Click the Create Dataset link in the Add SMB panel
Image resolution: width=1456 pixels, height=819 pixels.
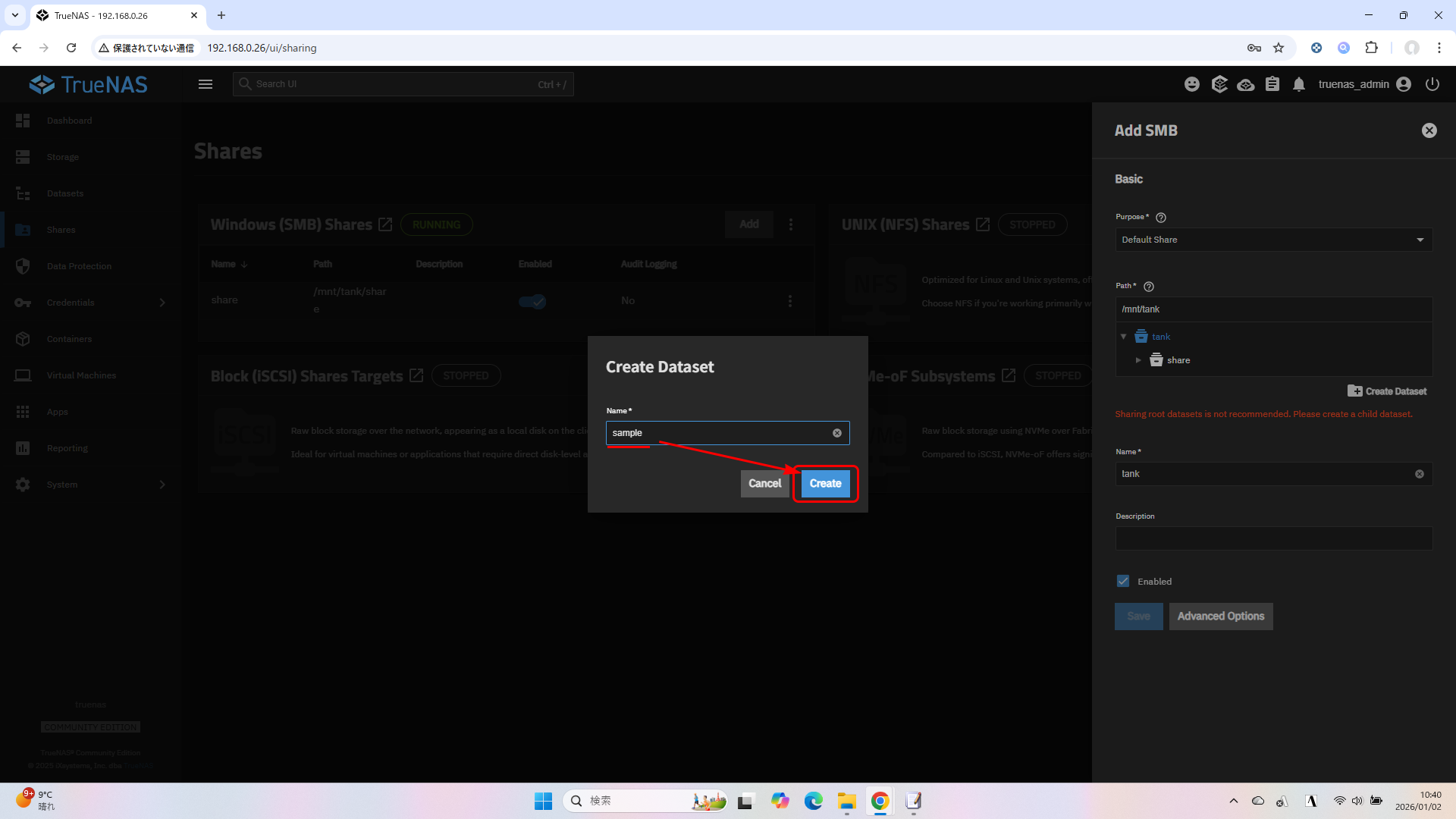[1387, 391]
